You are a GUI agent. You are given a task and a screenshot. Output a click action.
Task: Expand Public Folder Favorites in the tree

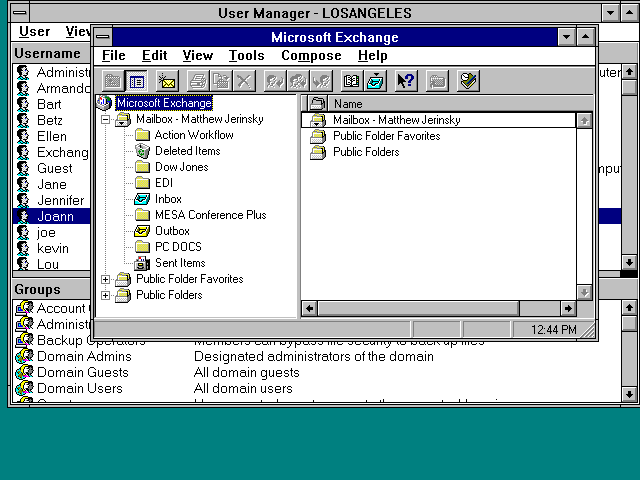(105, 280)
